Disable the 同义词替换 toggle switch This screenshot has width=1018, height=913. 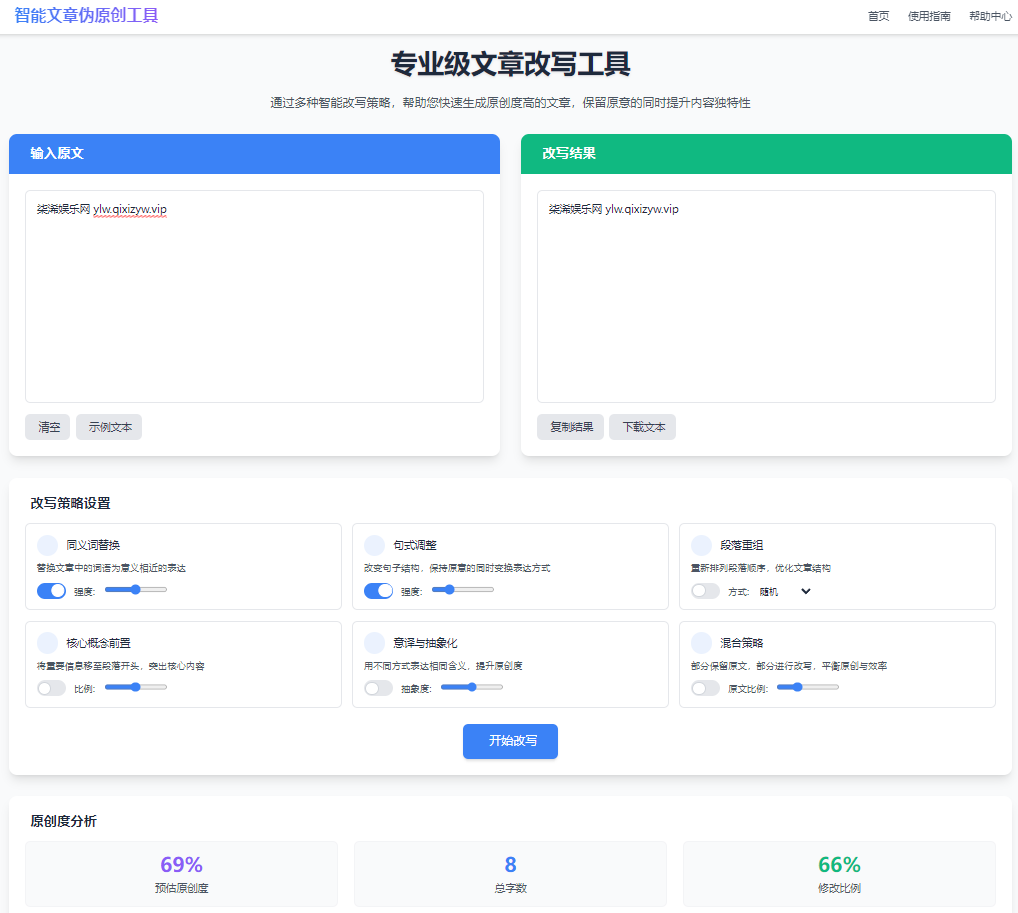tap(51, 591)
